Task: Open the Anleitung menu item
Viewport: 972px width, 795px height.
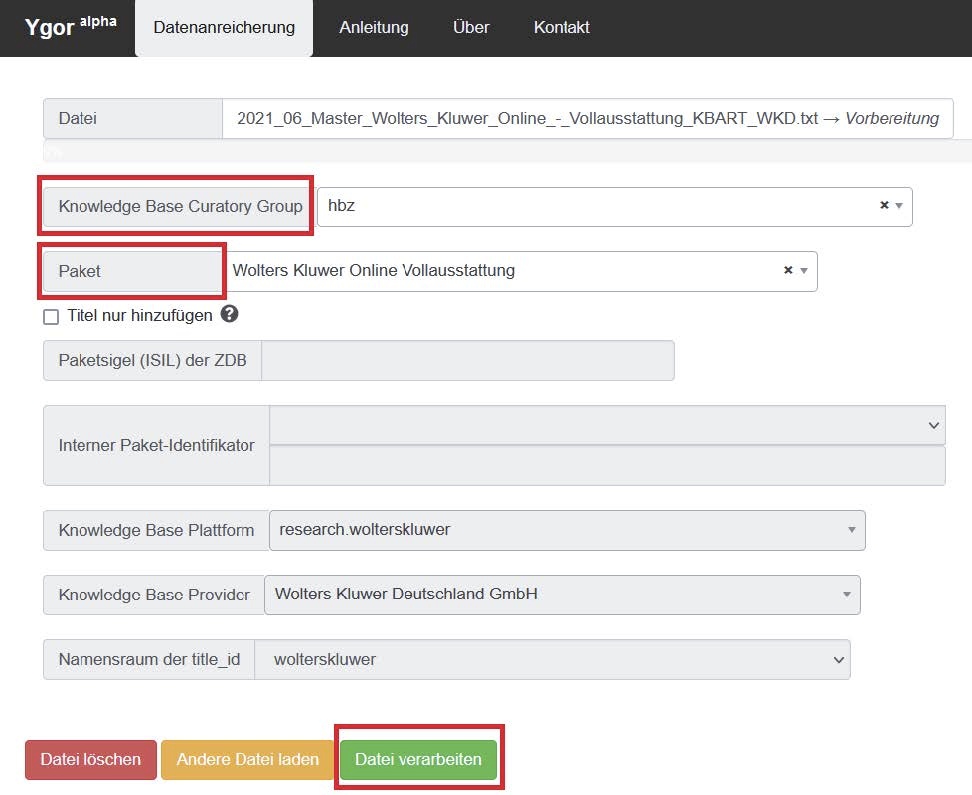Action: point(374,28)
